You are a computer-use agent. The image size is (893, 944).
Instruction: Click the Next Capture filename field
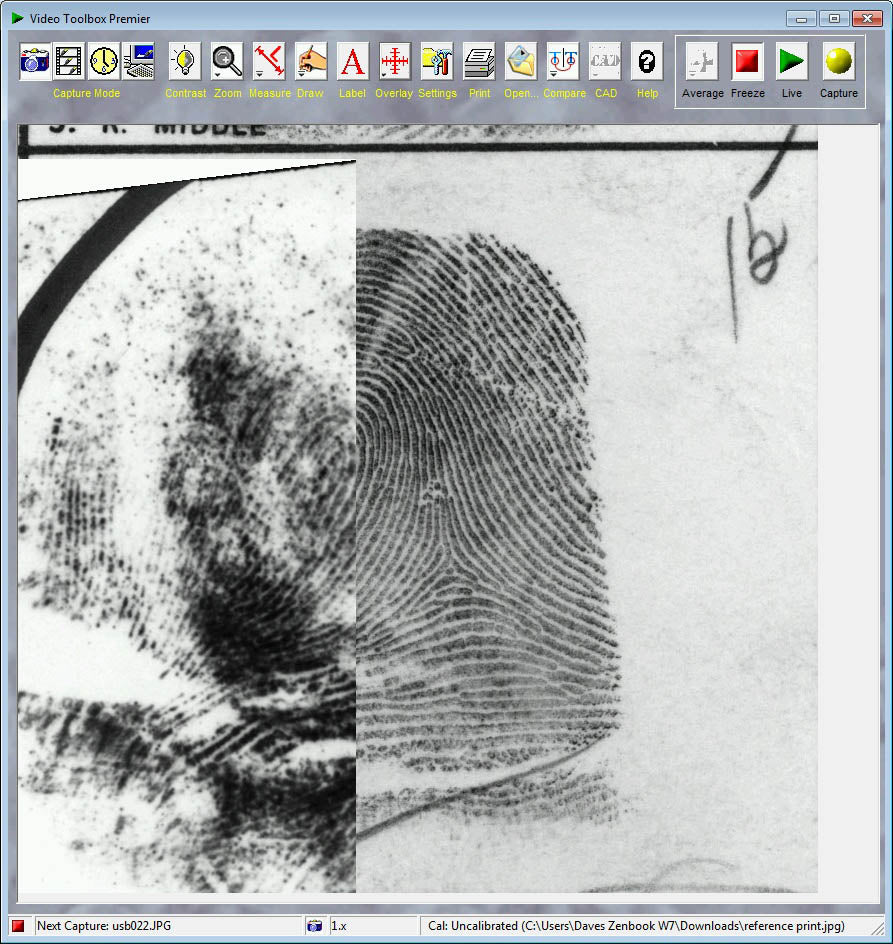coord(167,926)
